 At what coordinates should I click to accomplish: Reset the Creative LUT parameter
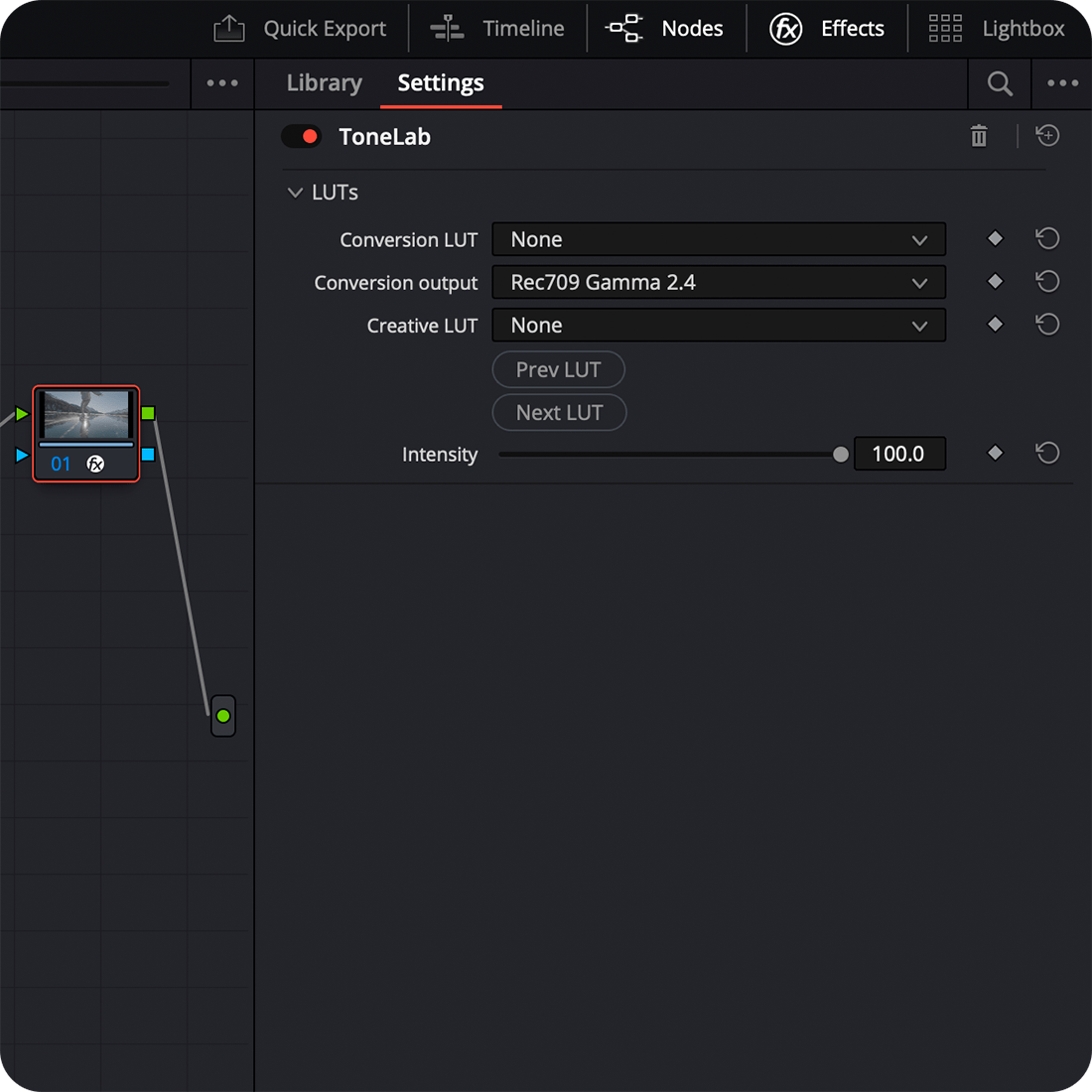click(x=1047, y=325)
